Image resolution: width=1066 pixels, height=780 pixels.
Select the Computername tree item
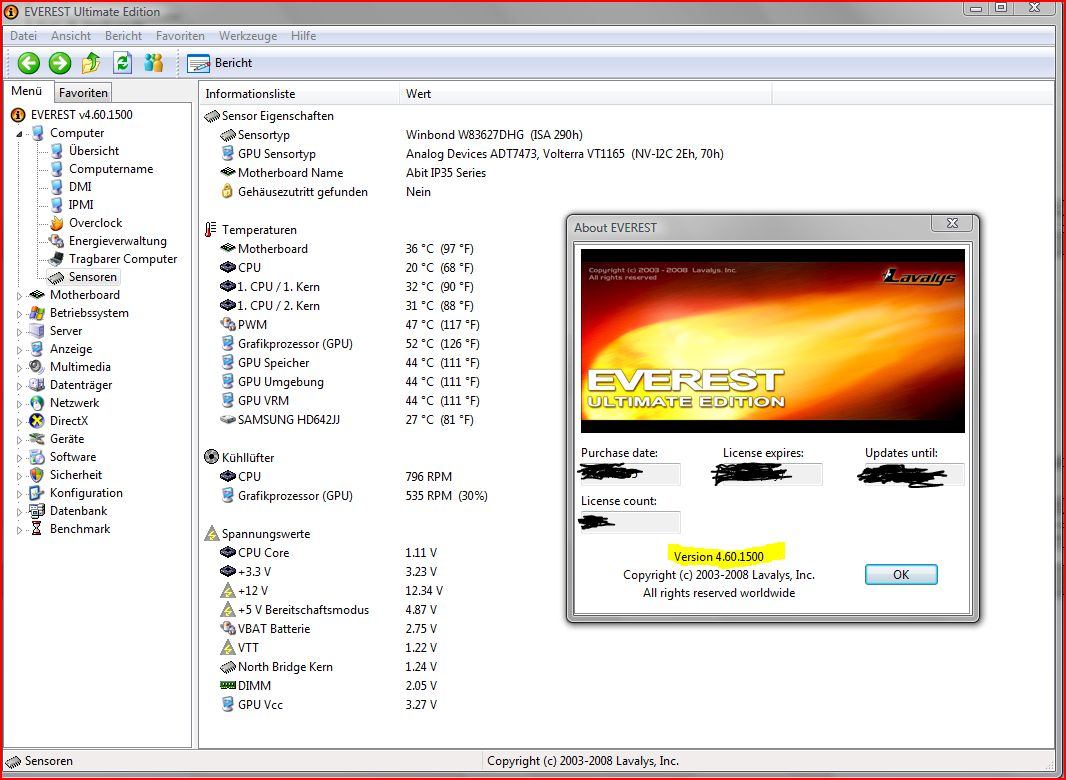click(111, 169)
